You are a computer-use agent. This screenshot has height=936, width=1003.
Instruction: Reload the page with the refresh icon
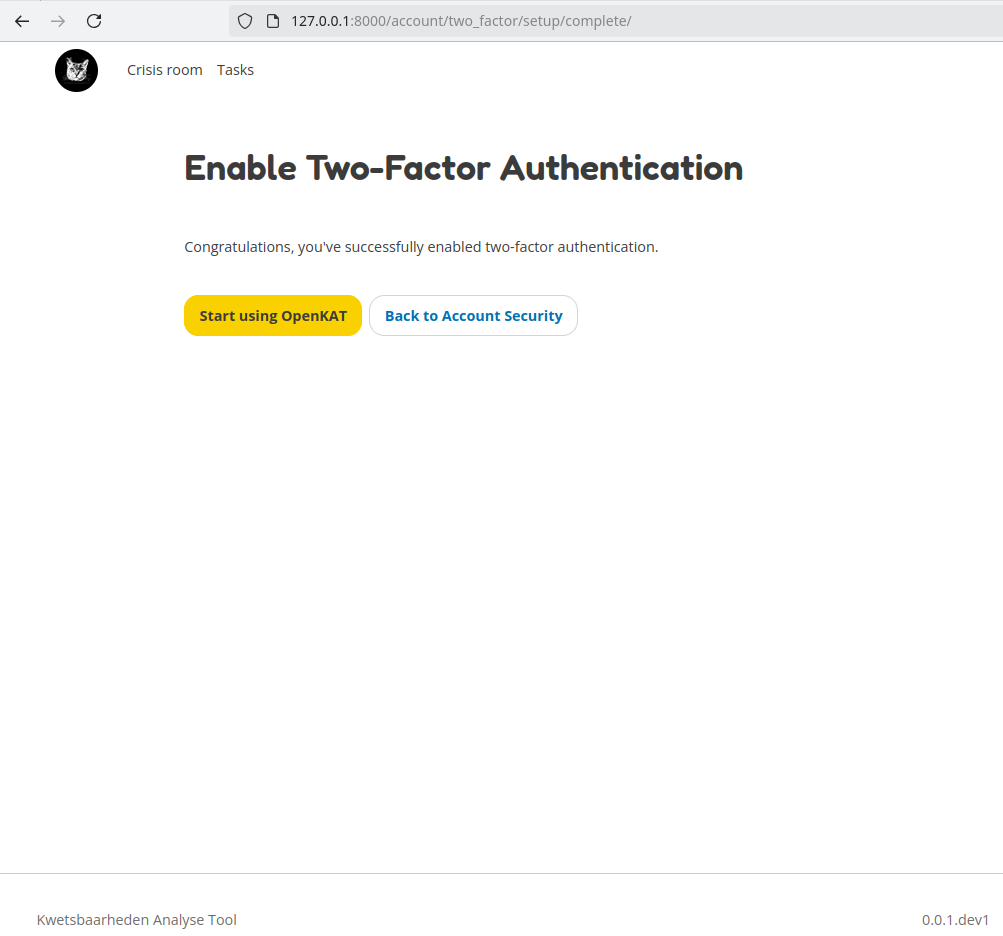94,21
